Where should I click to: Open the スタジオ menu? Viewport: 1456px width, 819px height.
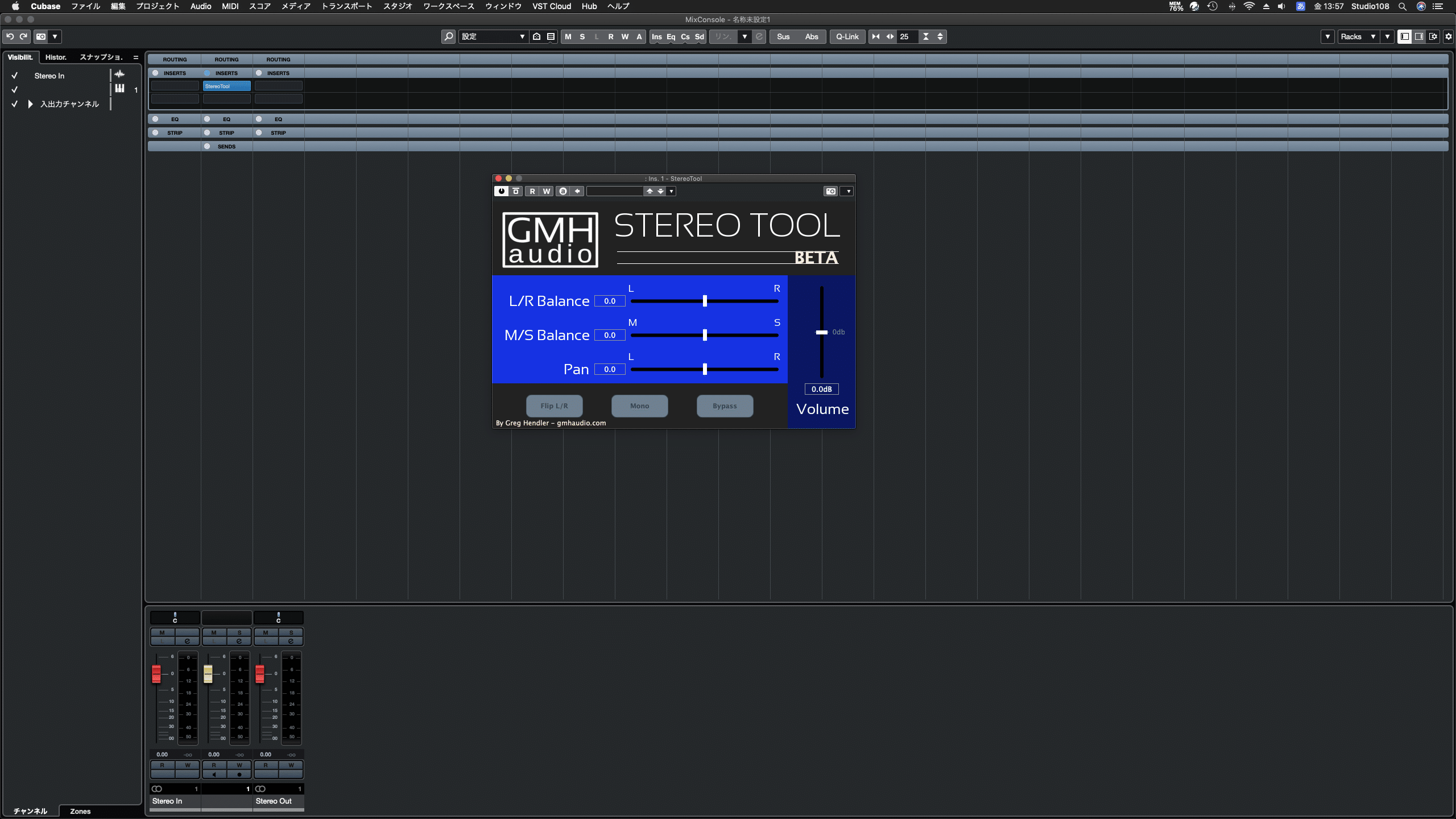click(398, 6)
